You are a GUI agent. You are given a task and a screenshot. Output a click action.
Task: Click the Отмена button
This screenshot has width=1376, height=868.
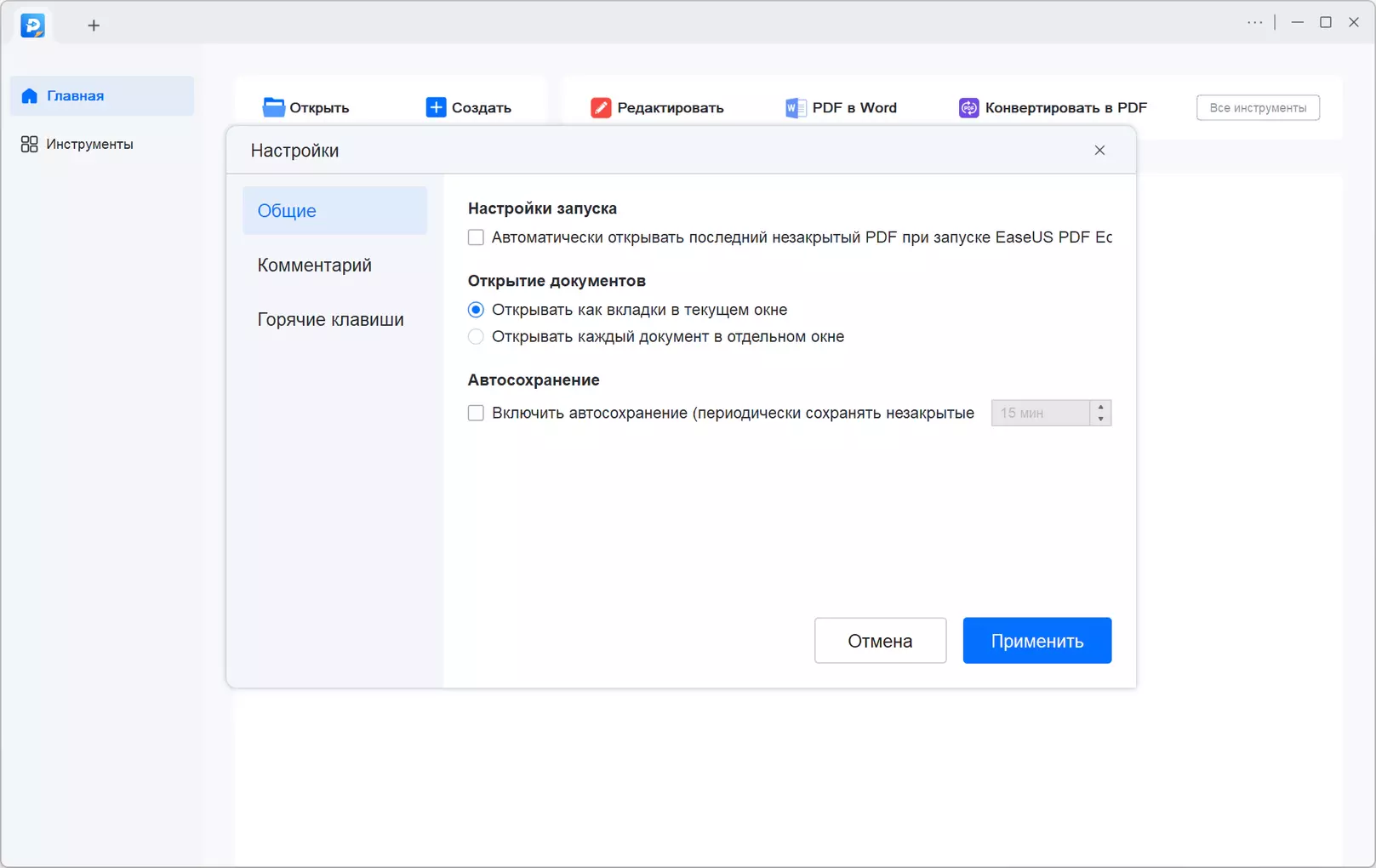[880, 641]
